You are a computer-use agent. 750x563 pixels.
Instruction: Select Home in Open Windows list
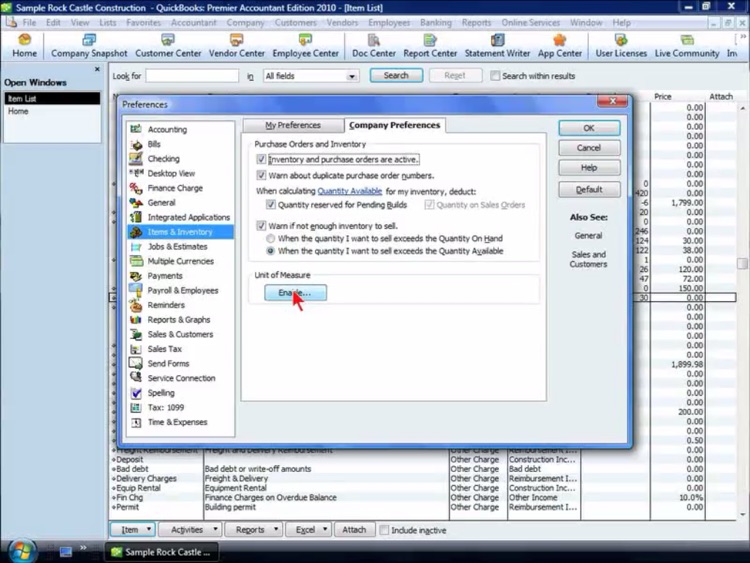(x=18, y=111)
